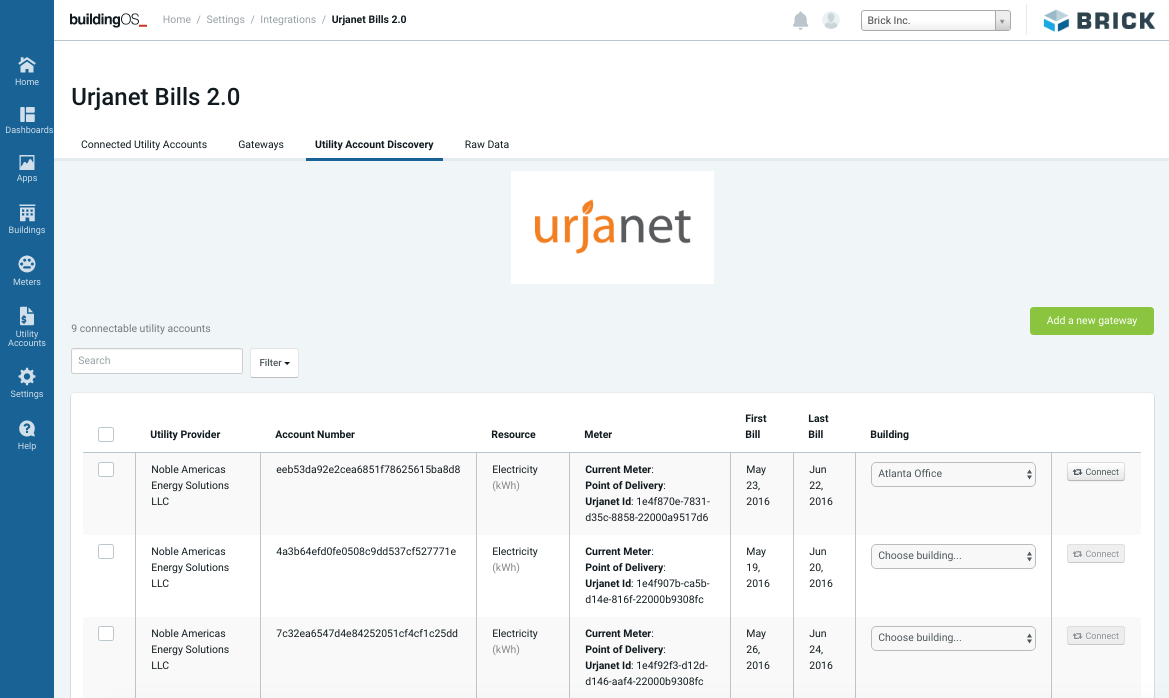Click first bill date May 19, 2016
Viewport: 1169px width, 698px height.
(757, 567)
